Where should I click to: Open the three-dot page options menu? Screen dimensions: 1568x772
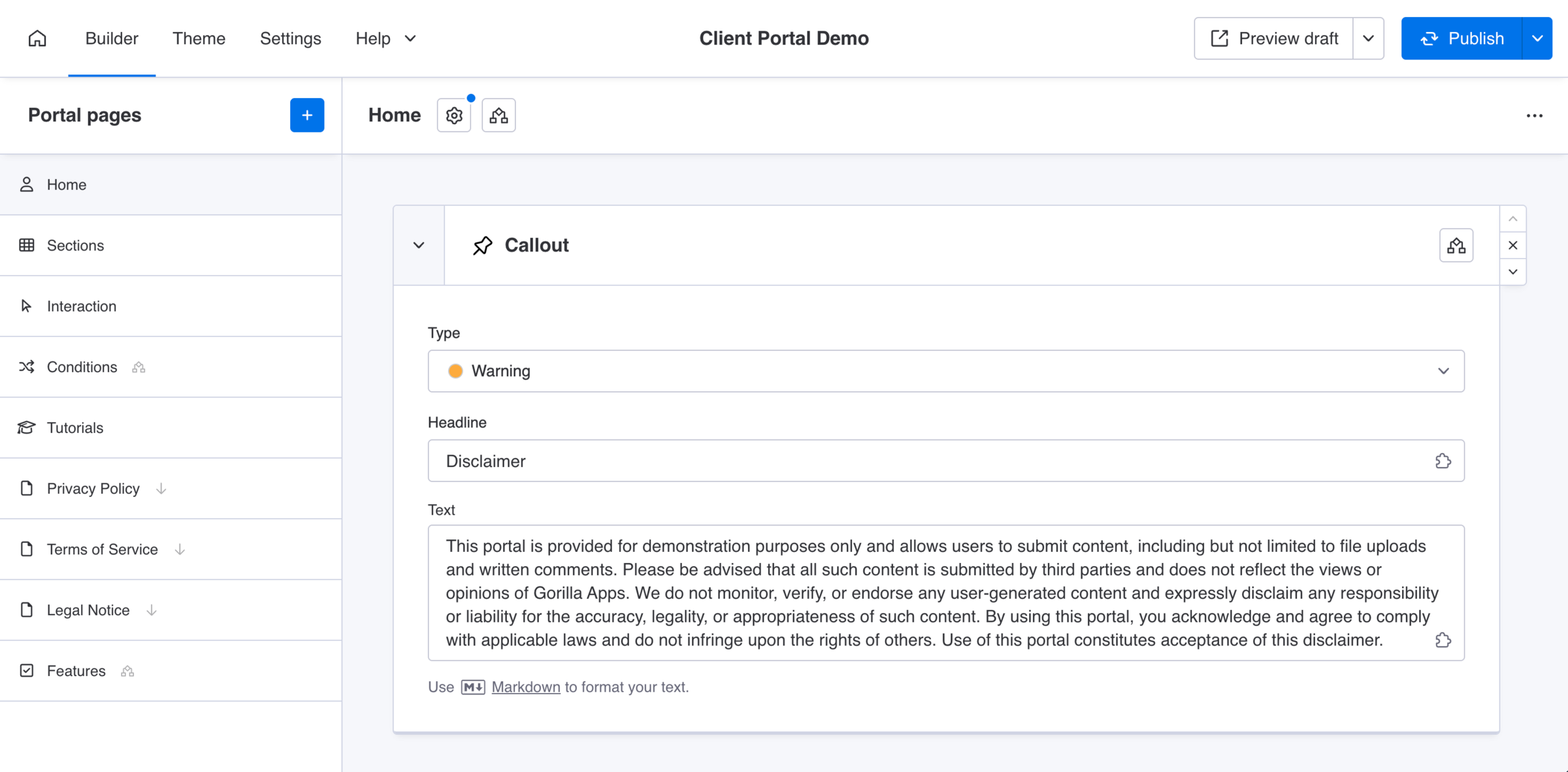pyautogui.click(x=1535, y=116)
